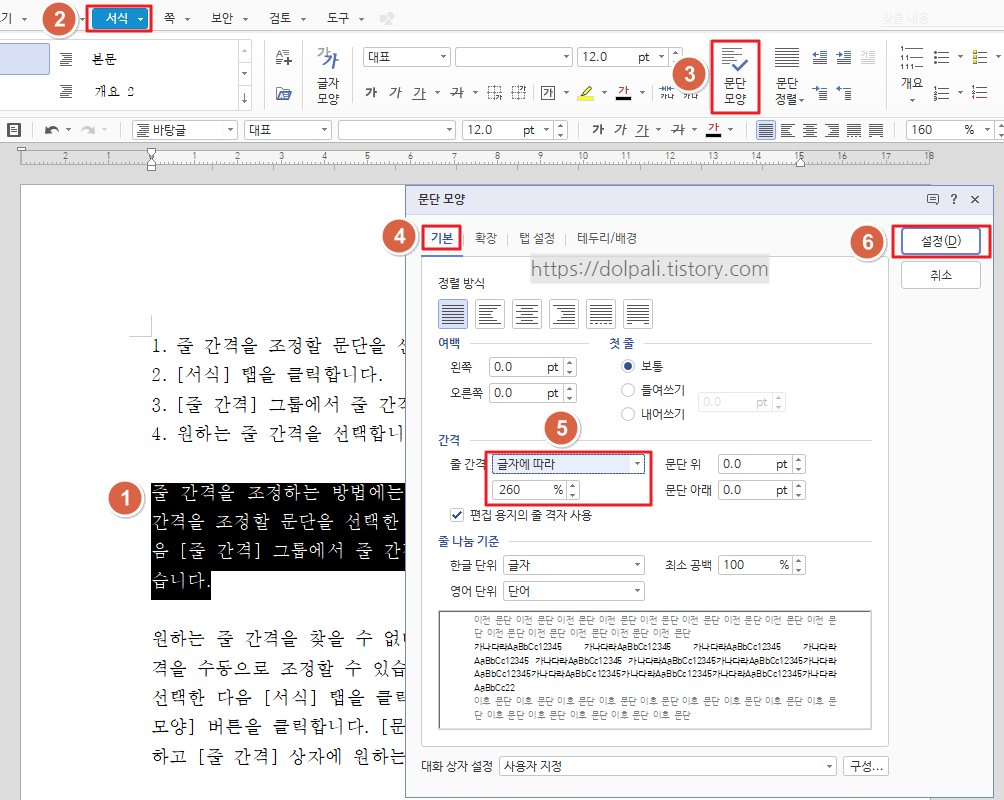Click the bulleted list icon in ribbon
Screen dimensions: 1004x800
pos(941,57)
